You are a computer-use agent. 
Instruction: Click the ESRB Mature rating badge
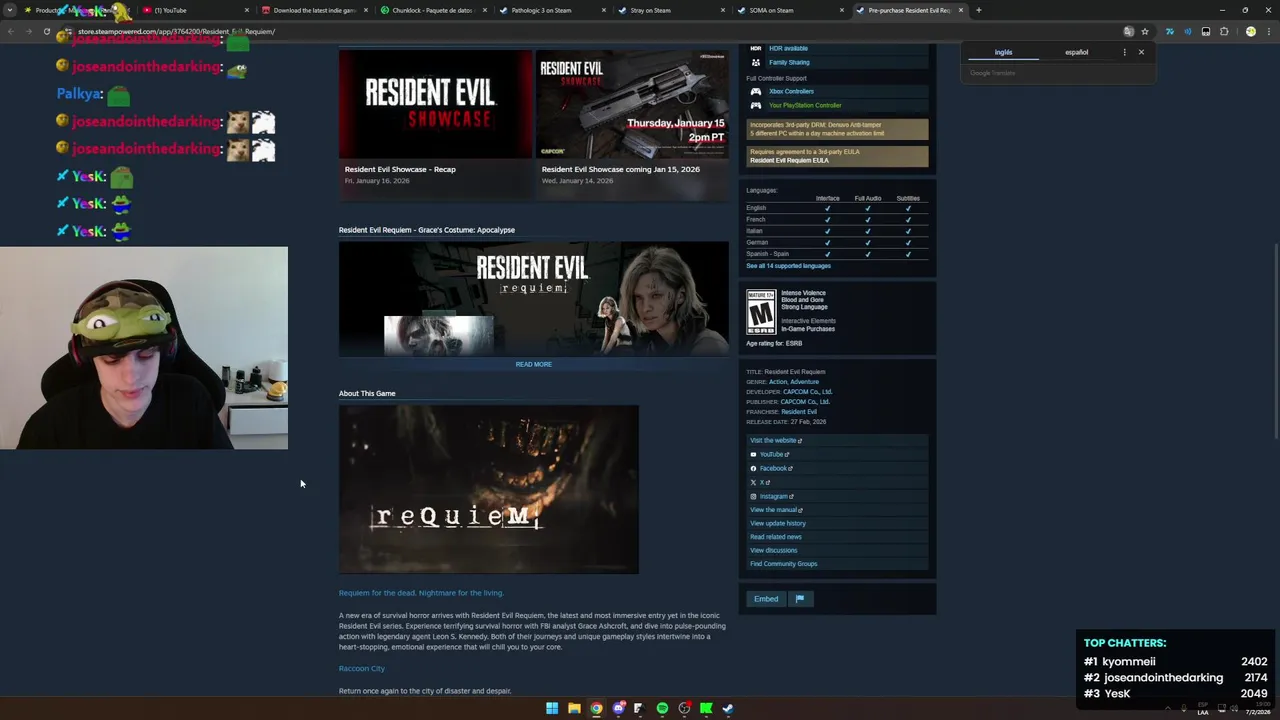(761, 312)
